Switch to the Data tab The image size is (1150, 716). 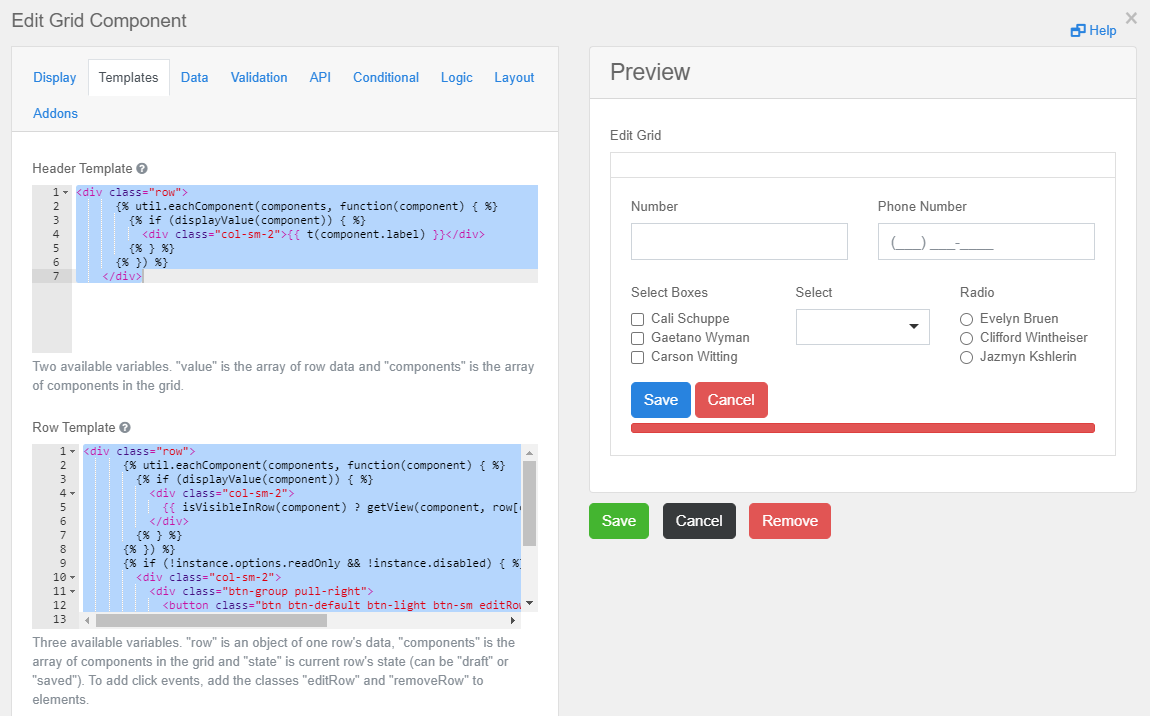pyautogui.click(x=194, y=78)
